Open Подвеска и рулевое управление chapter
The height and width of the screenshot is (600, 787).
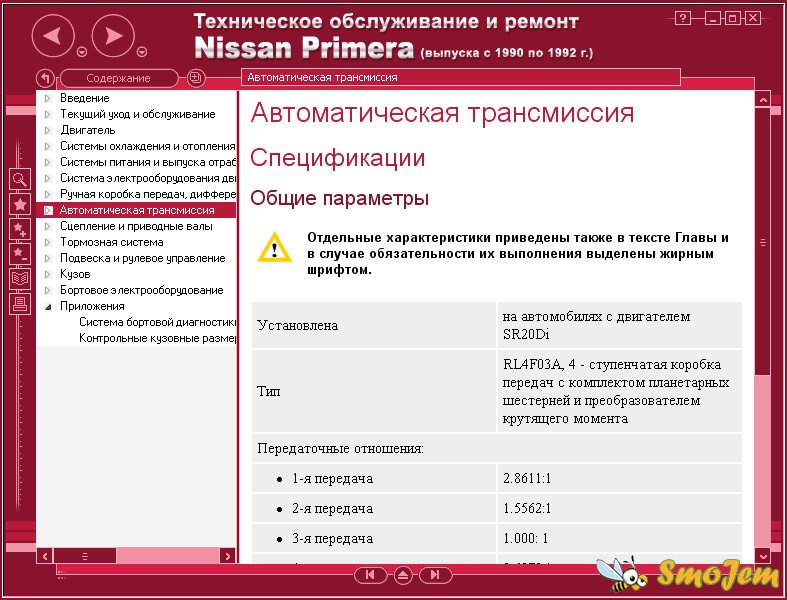[143, 258]
